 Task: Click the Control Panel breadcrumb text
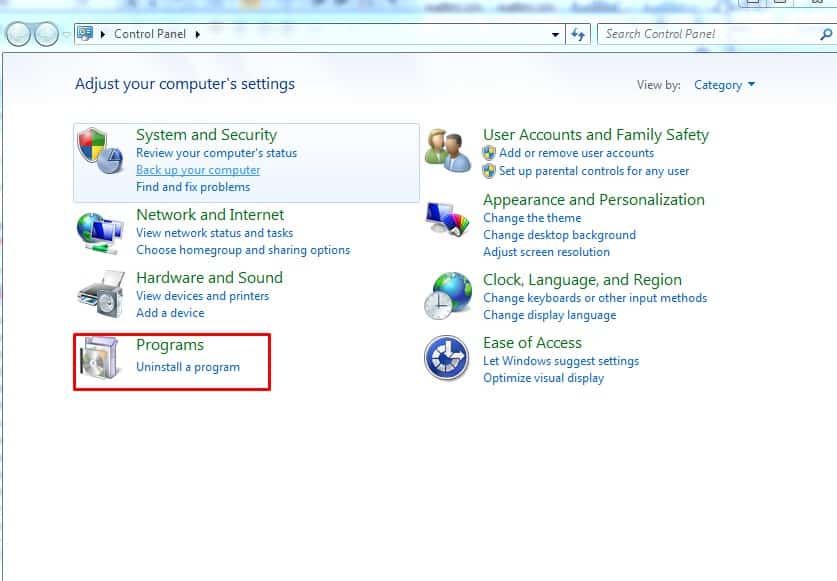point(149,34)
